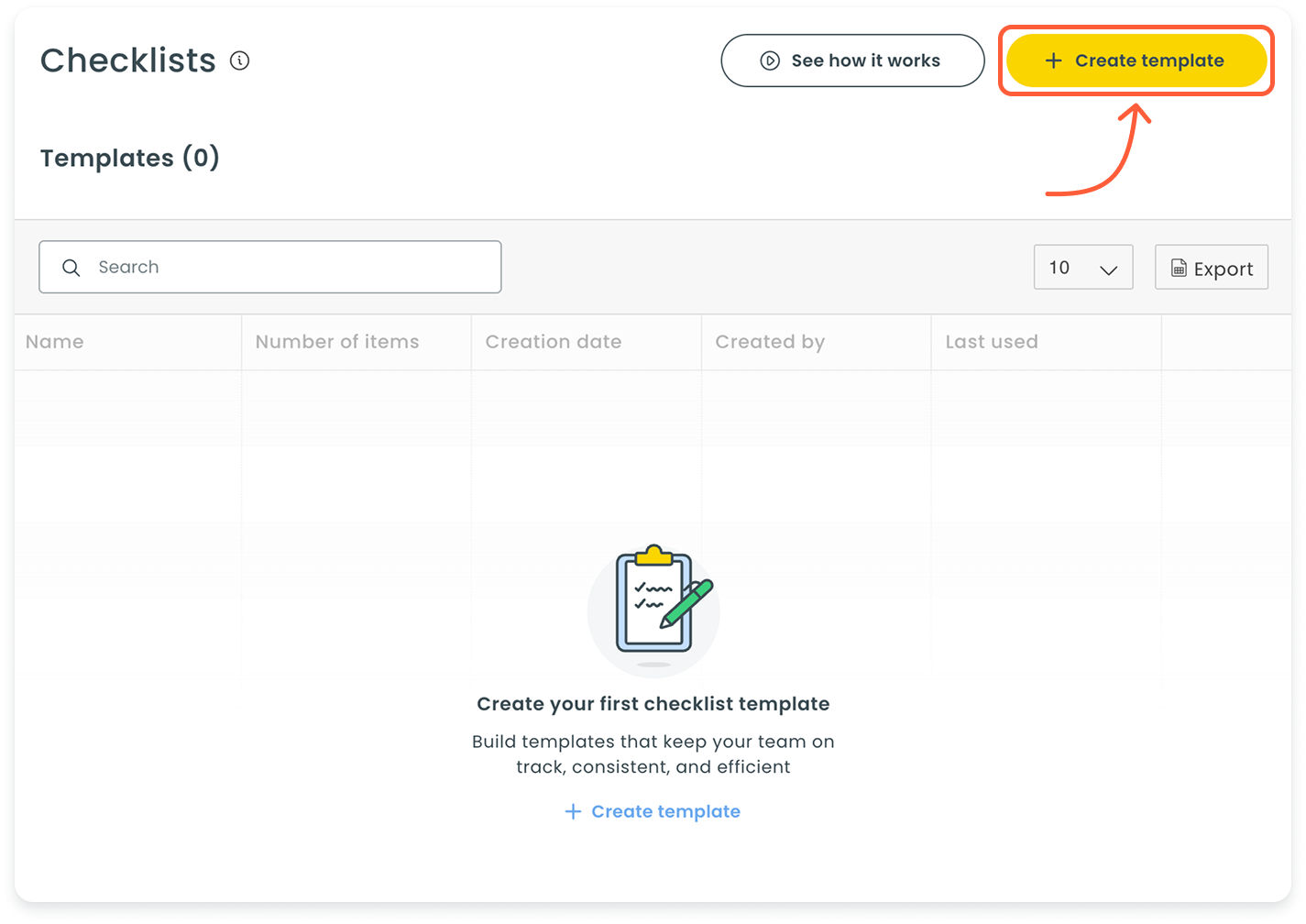Click the chevron in the page-size selector
1306x924 pixels.
[1106, 267]
